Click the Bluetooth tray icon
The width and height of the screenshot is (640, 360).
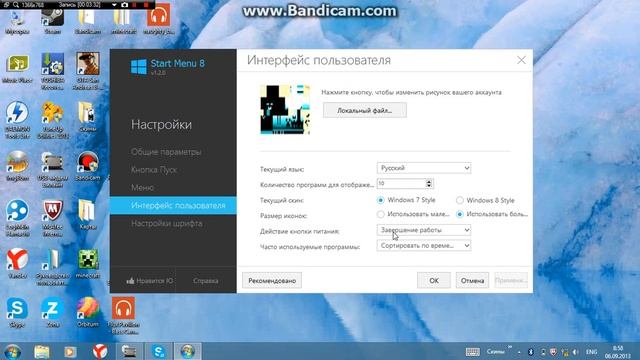click(531, 352)
